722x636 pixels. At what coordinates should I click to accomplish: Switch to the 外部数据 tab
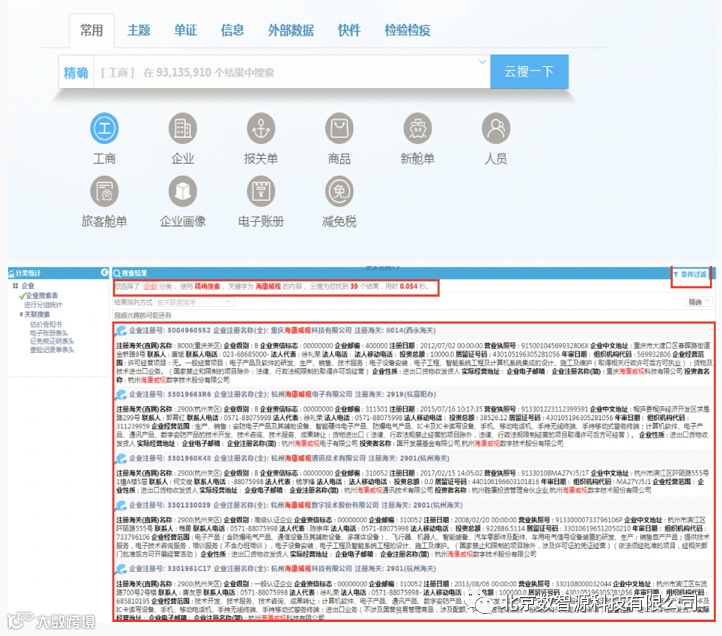(x=291, y=30)
